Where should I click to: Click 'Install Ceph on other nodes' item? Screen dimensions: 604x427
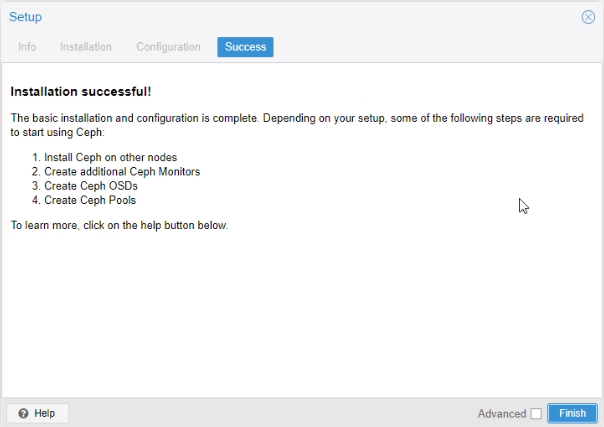point(111,157)
